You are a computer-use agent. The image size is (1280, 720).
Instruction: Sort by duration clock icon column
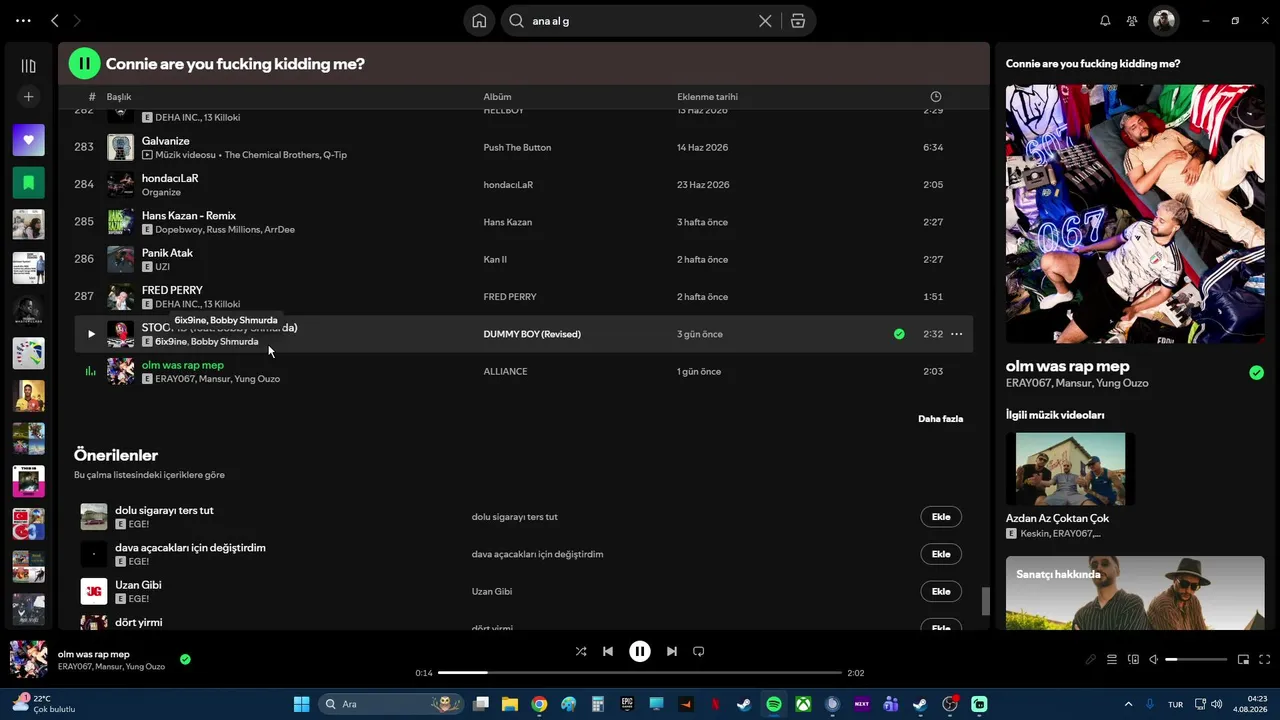(x=935, y=97)
